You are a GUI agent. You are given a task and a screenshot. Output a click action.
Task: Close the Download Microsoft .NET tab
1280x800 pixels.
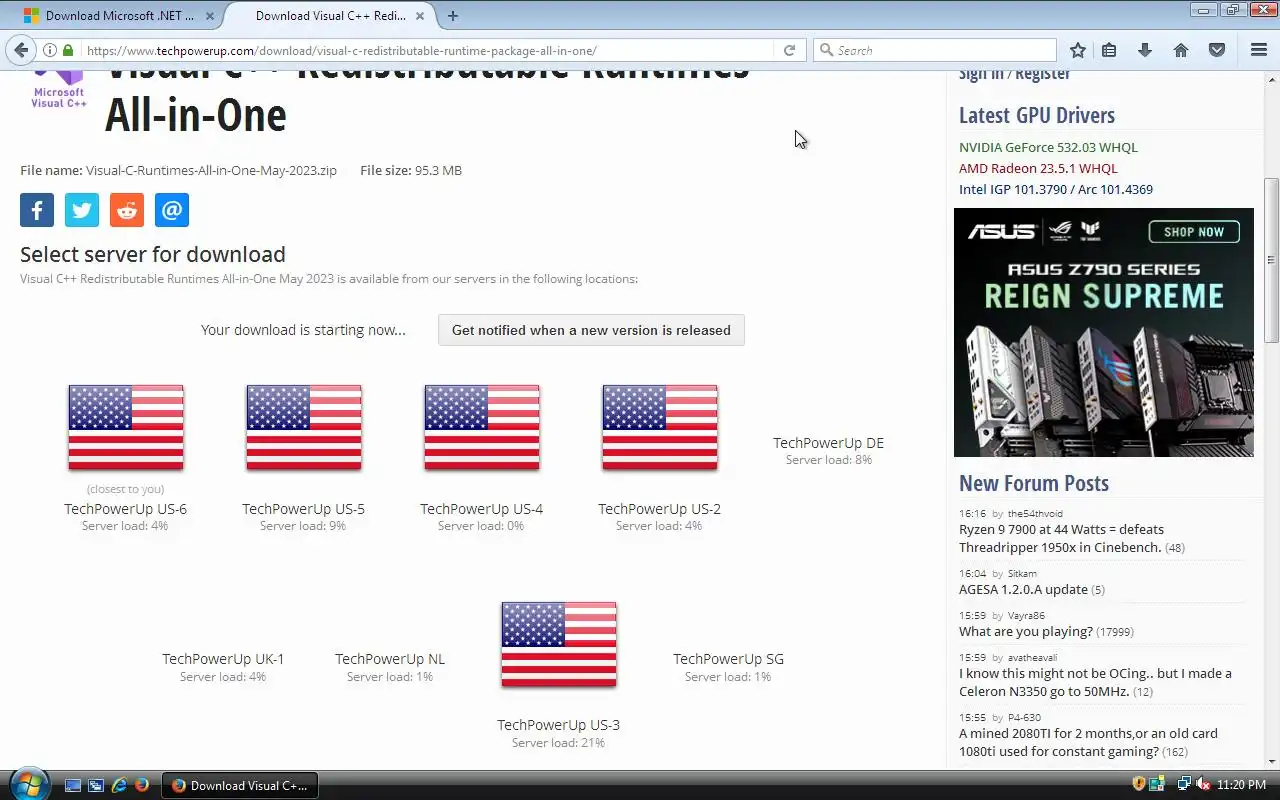(x=208, y=16)
